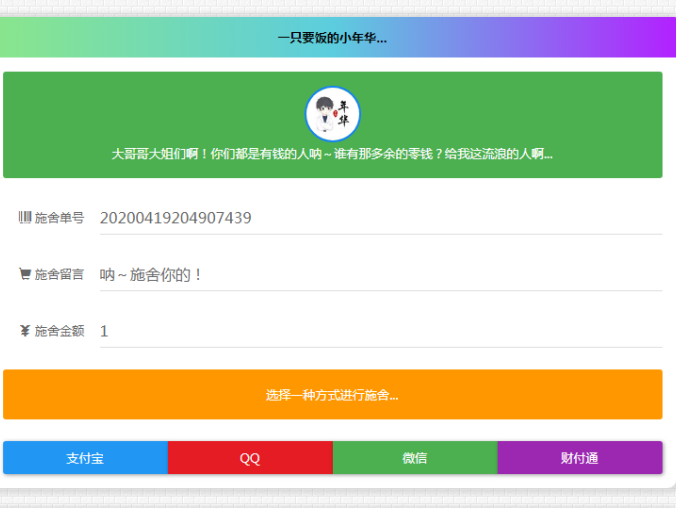Image resolution: width=676 pixels, height=508 pixels.
Task: Choose 微信 payment method
Action: (x=415, y=458)
